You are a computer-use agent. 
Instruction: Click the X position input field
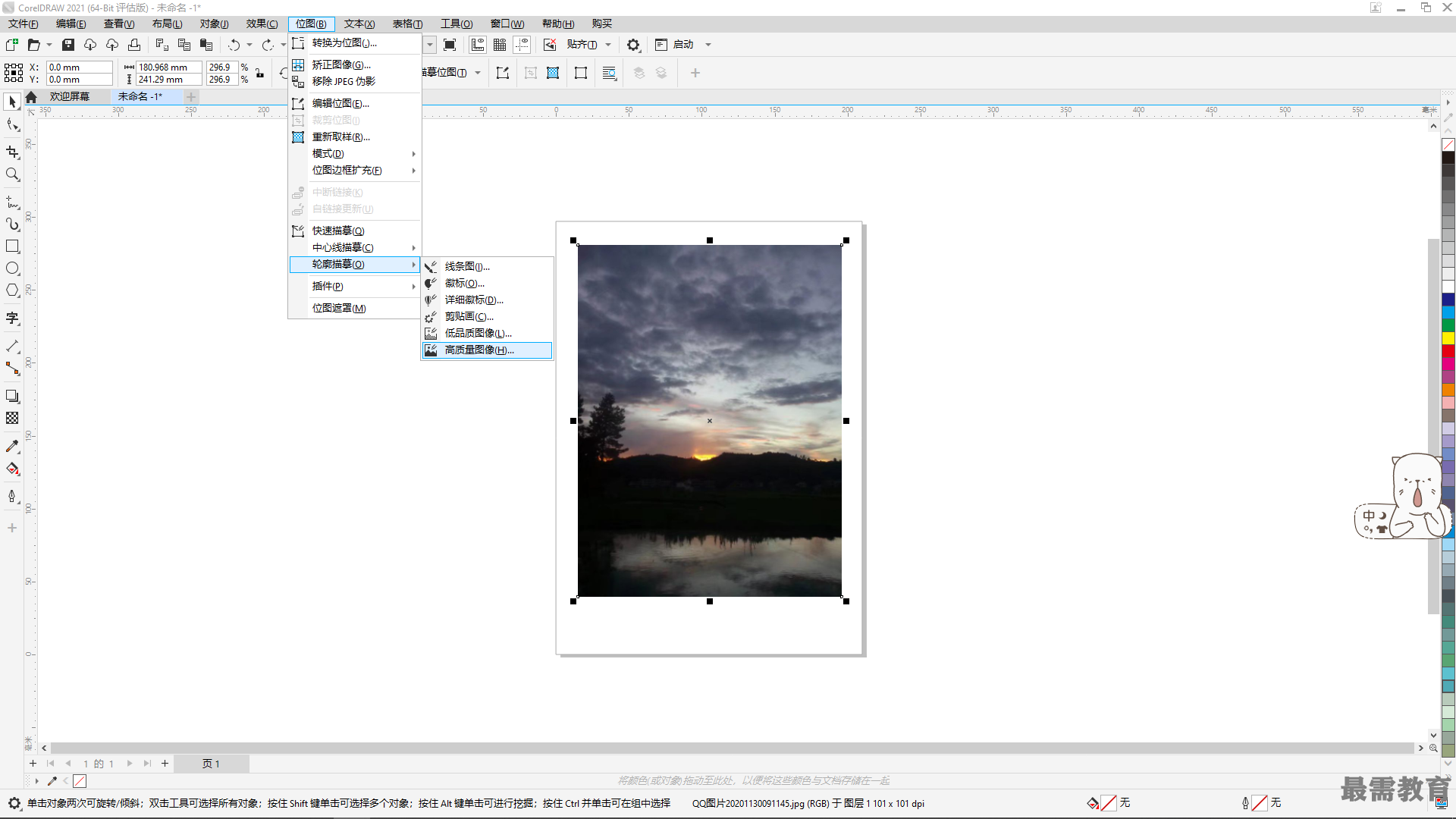(x=79, y=67)
